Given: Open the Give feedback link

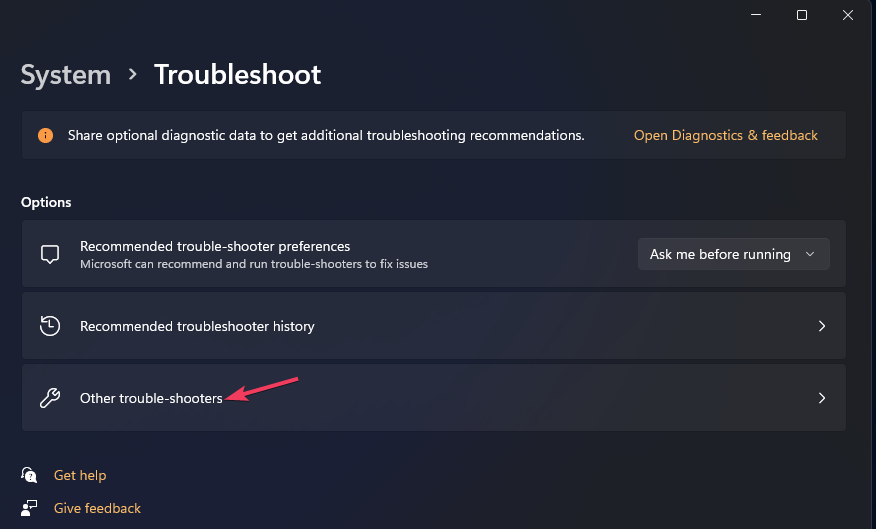Looking at the screenshot, I should coord(97,508).
